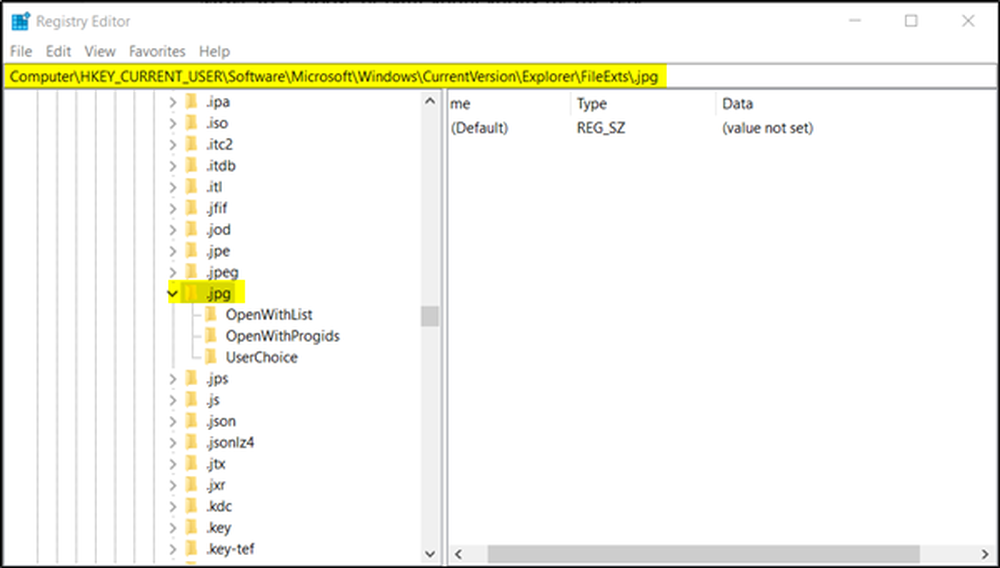Open the View menu

coord(100,52)
